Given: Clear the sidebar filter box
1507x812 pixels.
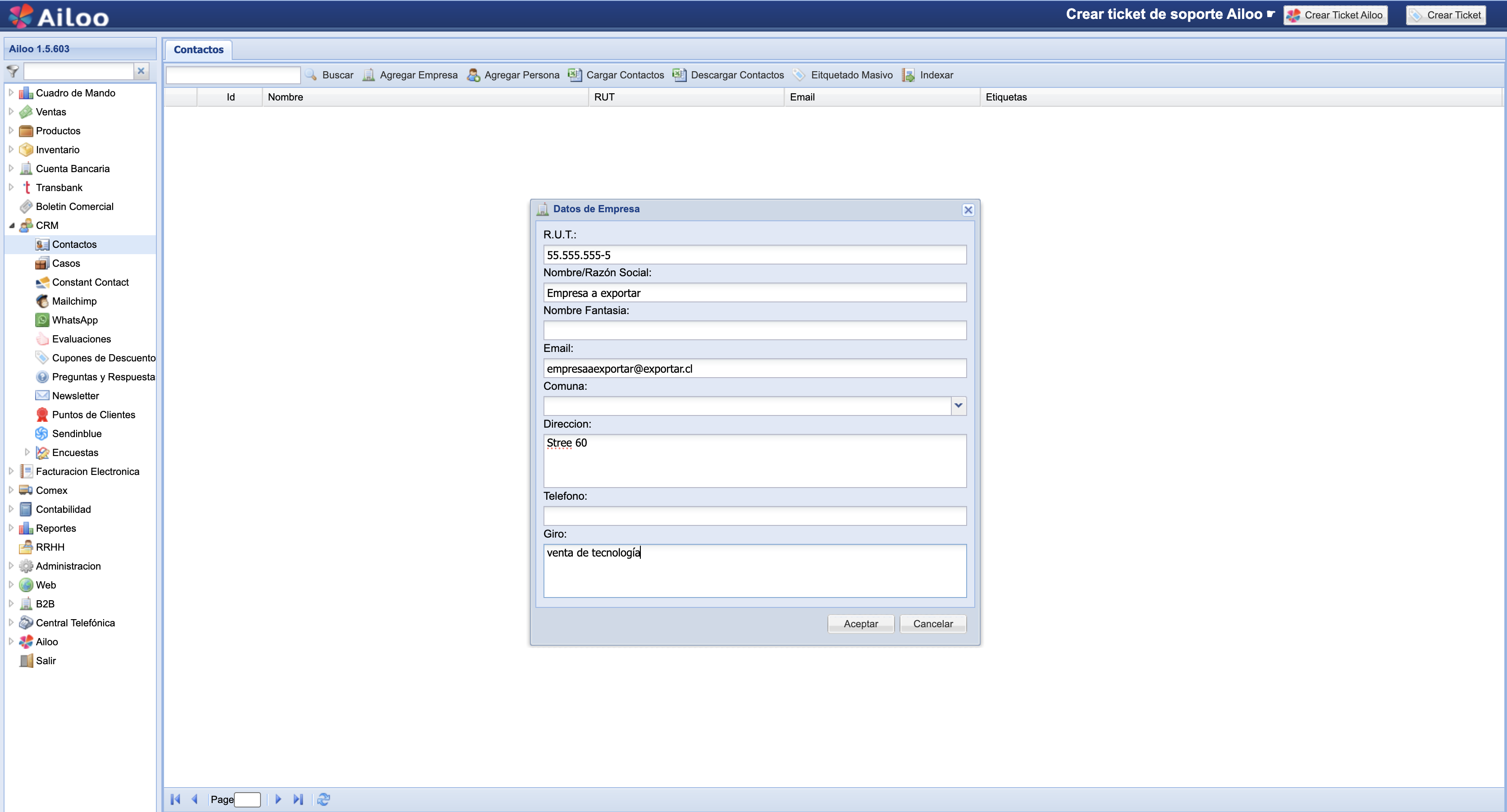Looking at the screenshot, I should (x=141, y=71).
